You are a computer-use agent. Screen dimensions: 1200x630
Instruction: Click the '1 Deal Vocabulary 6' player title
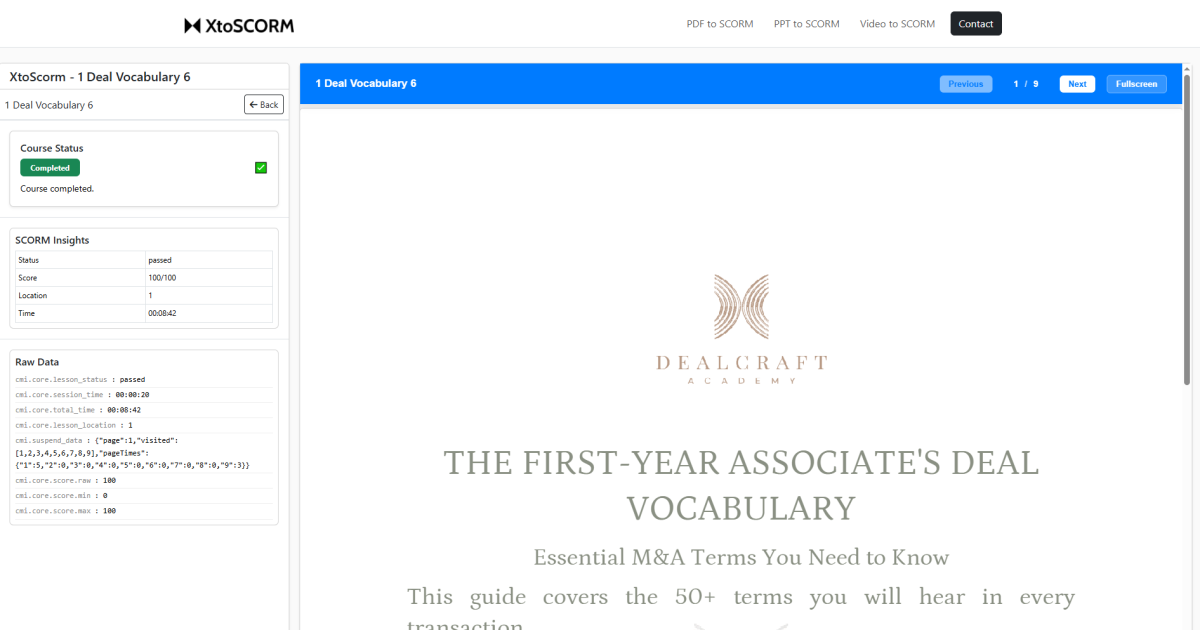pyautogui.click(x=366, y=84)
